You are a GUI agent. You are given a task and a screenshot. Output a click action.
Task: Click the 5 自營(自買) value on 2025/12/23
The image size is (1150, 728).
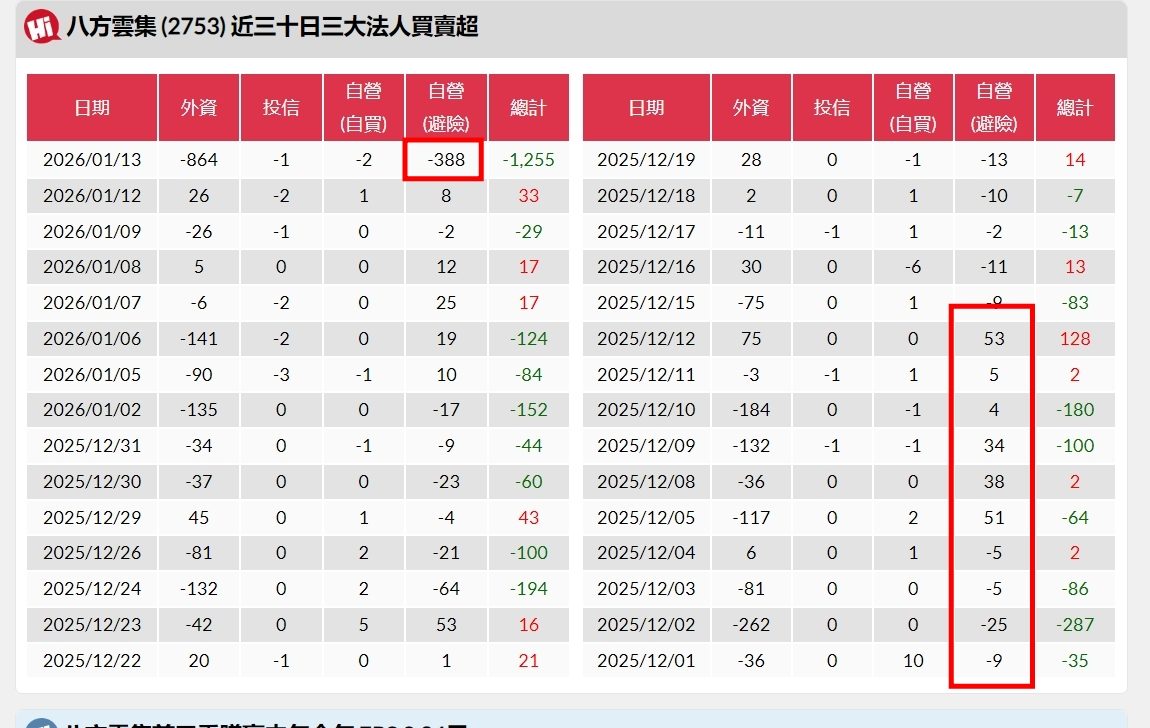click(364, 625)
